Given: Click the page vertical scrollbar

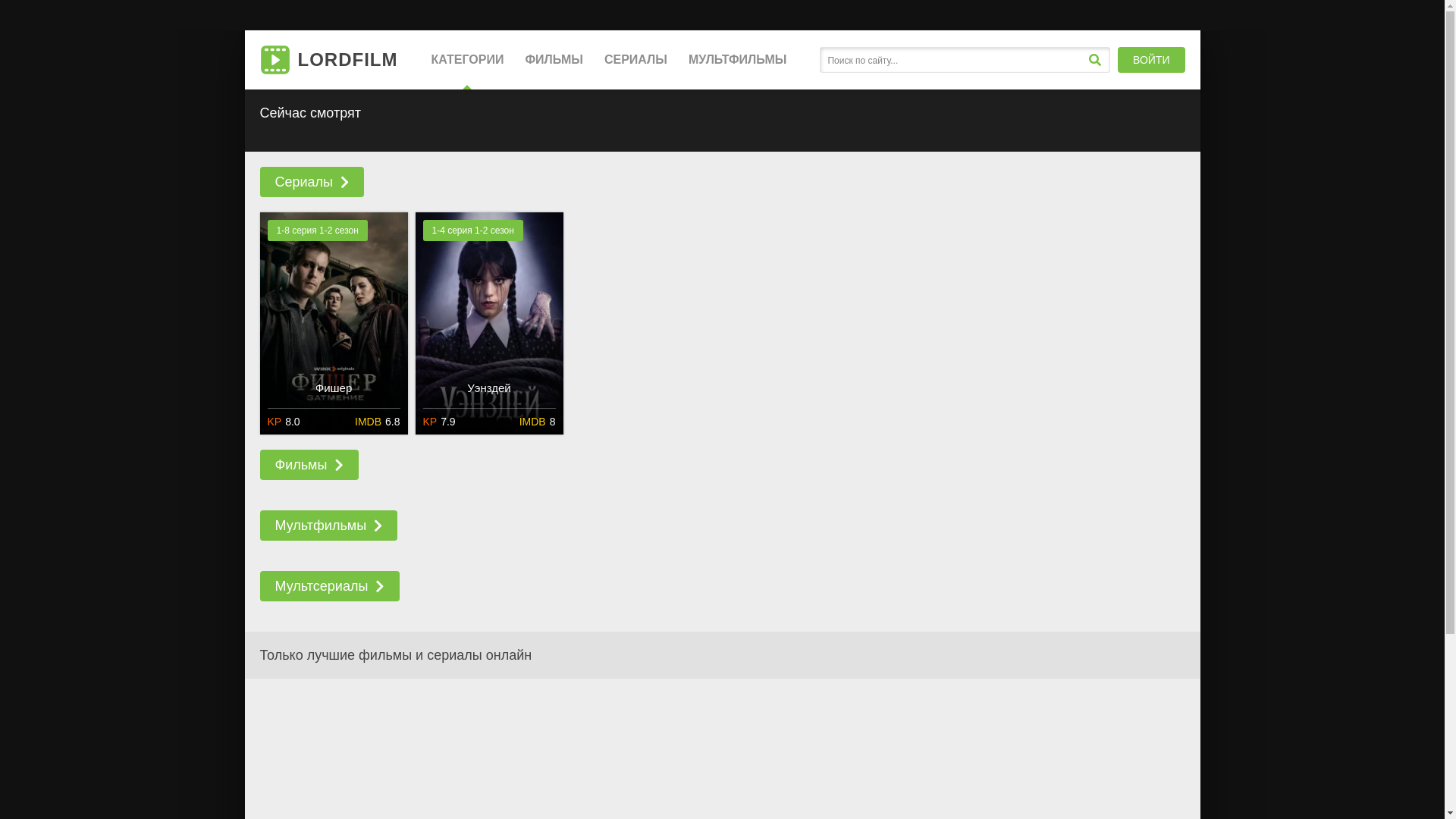Looking at the screenshot, I should pos(1450,409).
